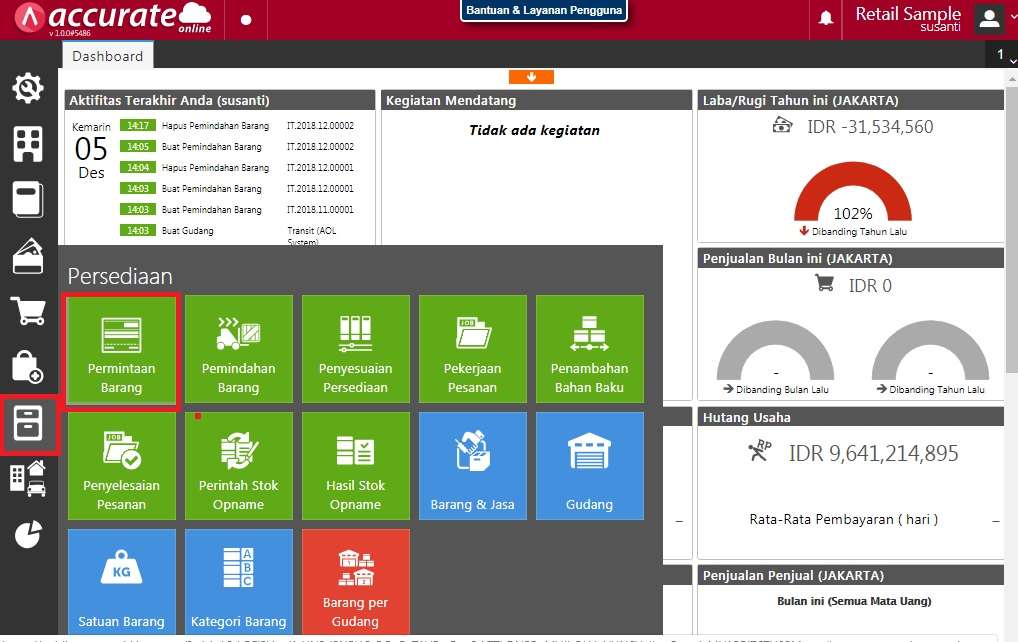This screenshot has height=642, width=1018.
Task: Click Aktifitas Terakhir Anda (susanti) header
Action: (219, 101)
